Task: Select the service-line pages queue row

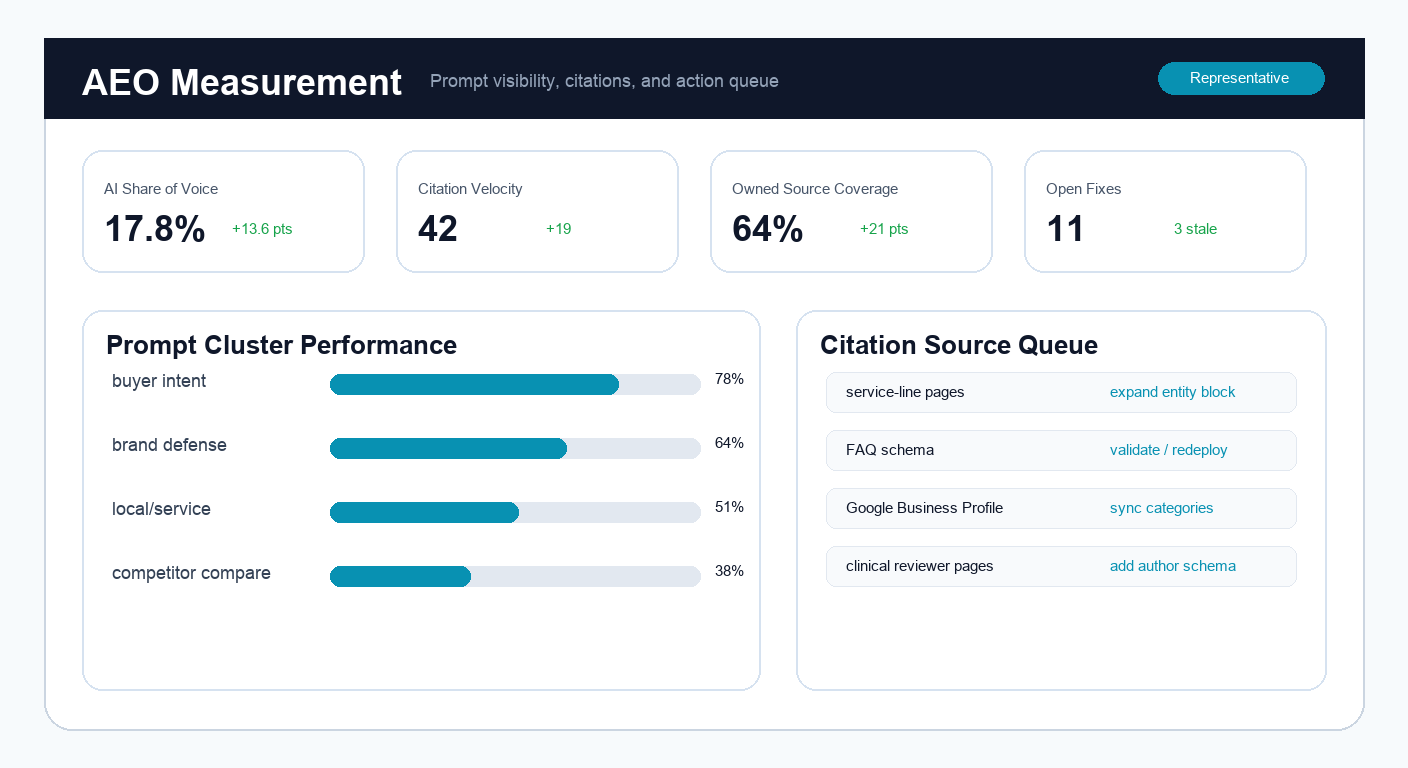Action: (x=1061, y=392)
